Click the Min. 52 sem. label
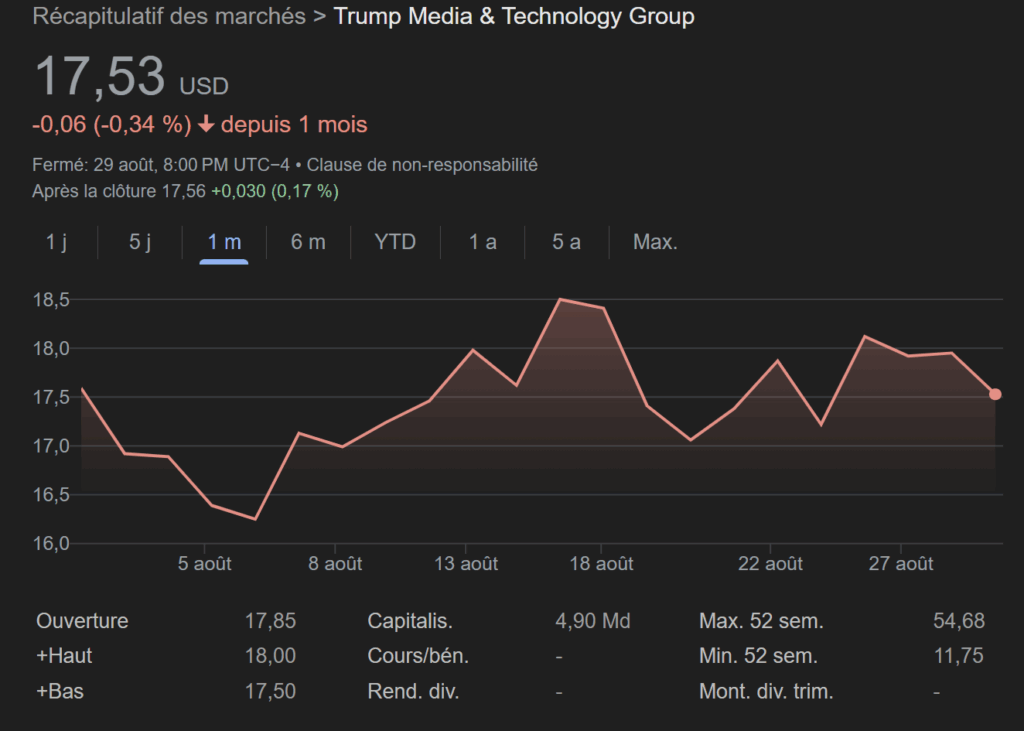1024x731 pixels. click(758, 656)
